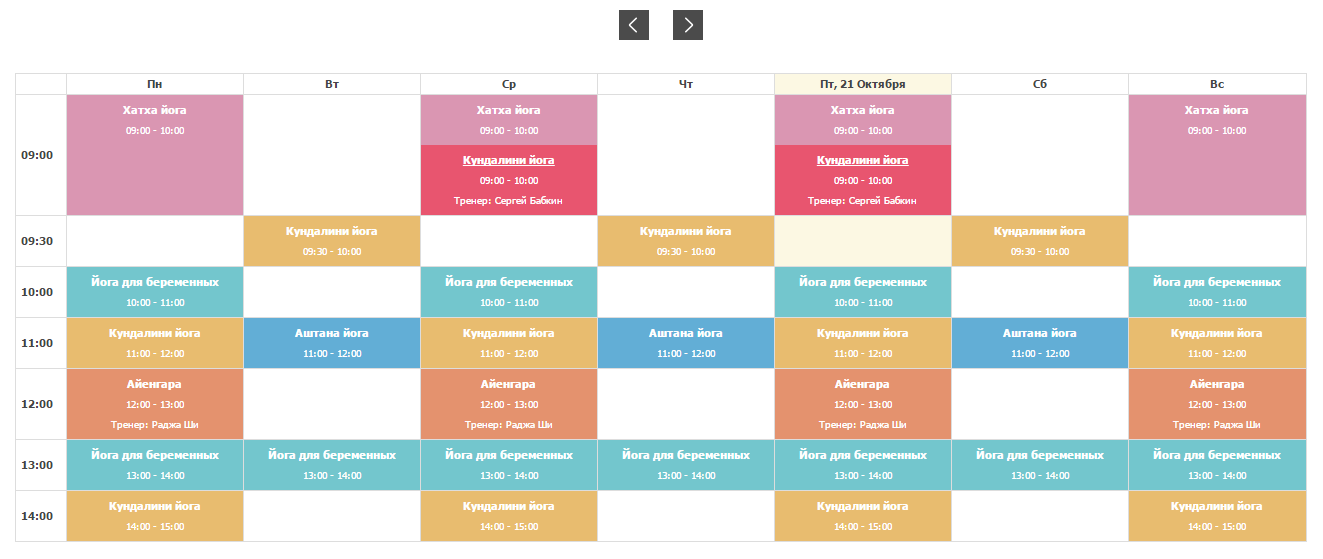Image resolution: width=1323 pixels, height=559 pixels.
Task: Select Tuesday's Кундалини йога 09:30 session
Action: pyautogui.click(x=331, y=241)
